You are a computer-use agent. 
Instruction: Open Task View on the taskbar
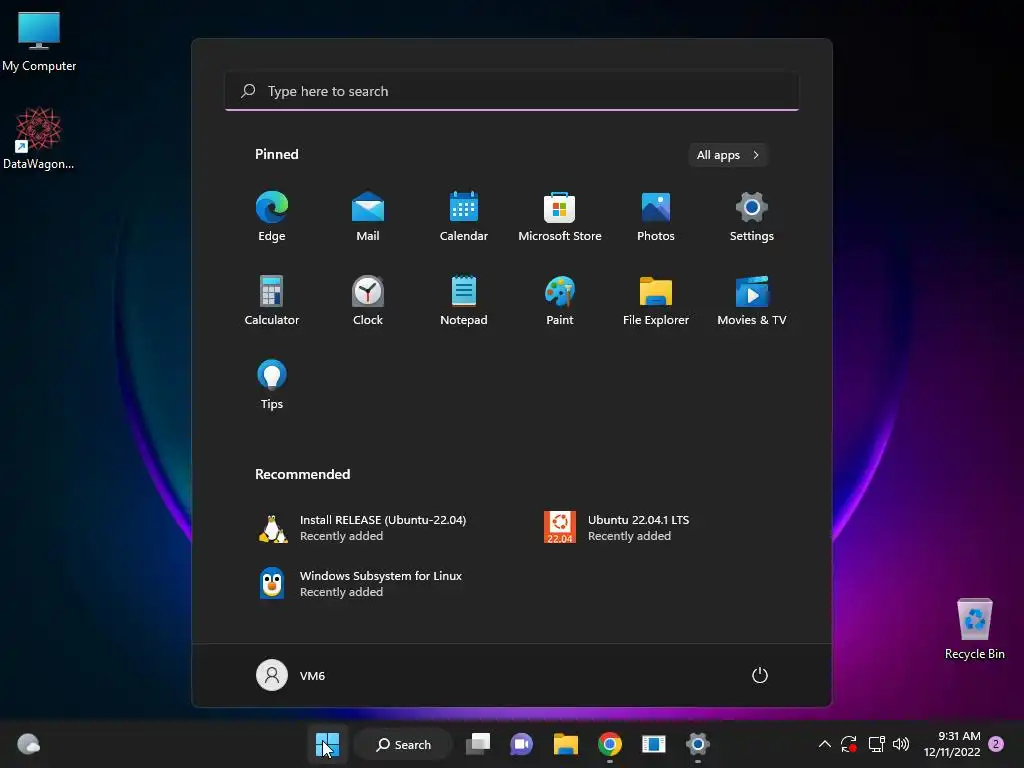(477, 744)
